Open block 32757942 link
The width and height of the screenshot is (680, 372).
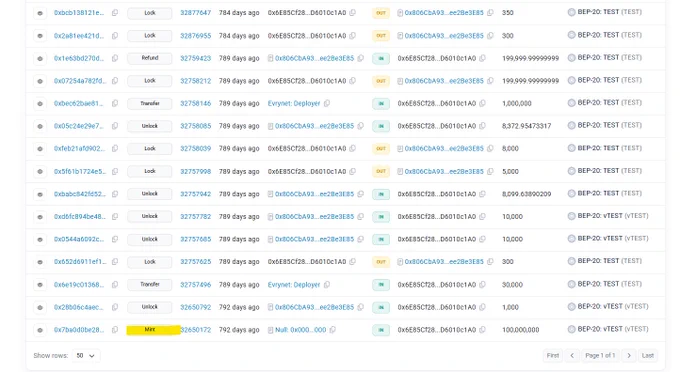point(196,194)
